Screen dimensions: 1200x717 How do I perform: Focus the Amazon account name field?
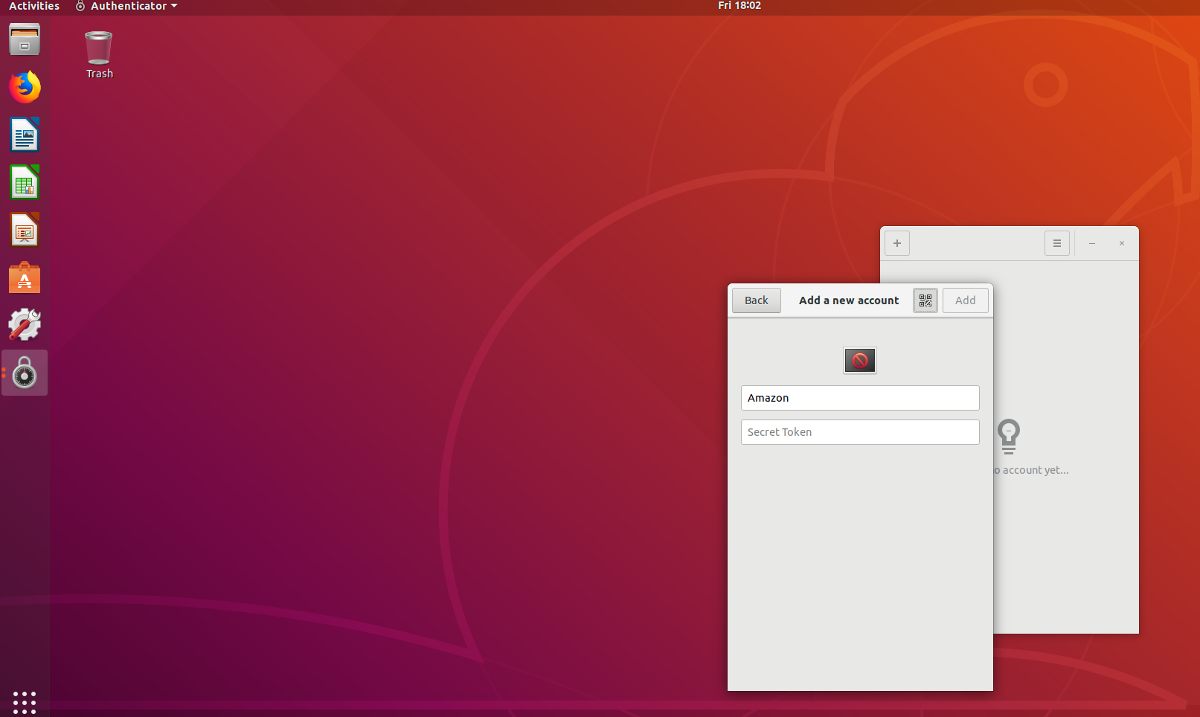pos(860,398)
